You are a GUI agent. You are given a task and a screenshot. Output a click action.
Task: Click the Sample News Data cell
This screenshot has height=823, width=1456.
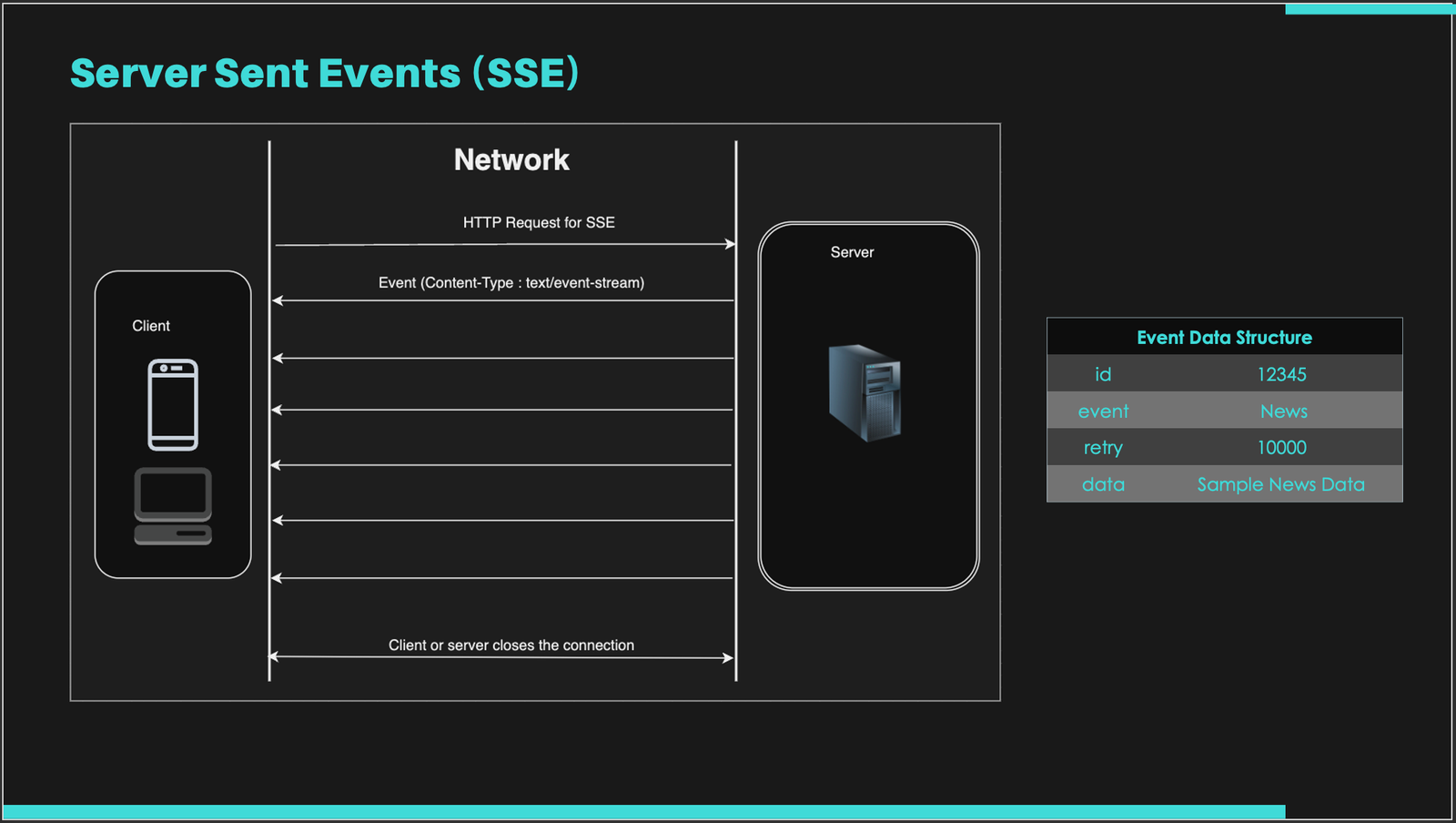(x=1280, y=484)
